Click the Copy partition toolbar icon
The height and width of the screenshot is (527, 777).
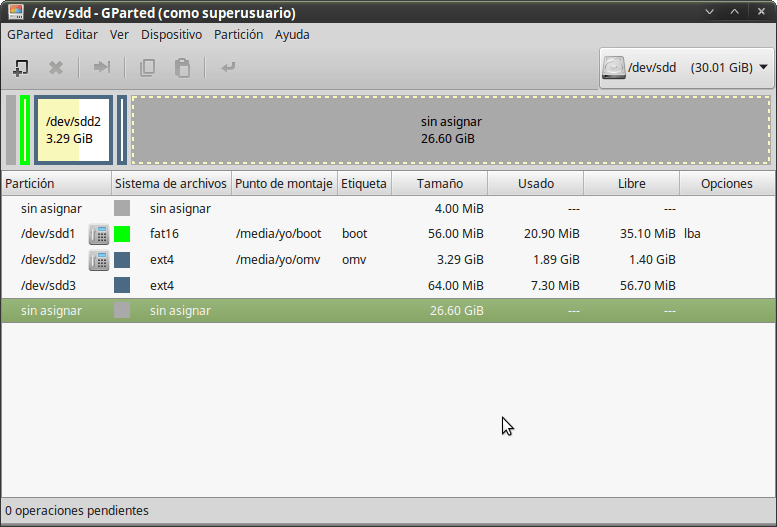tap(148, 67)
